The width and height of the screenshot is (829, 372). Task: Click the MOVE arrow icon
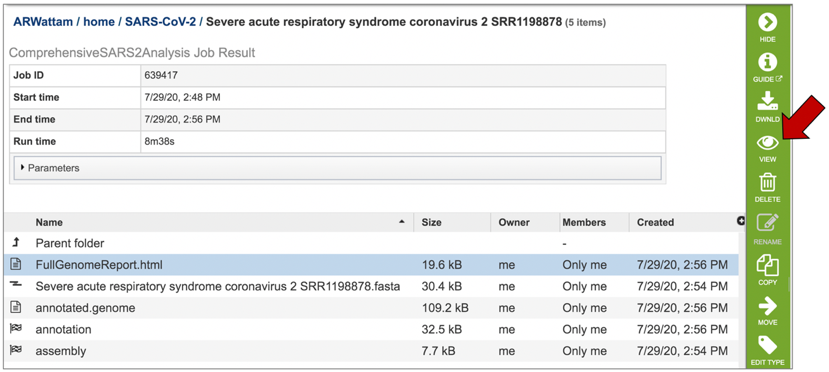point(767,305)
